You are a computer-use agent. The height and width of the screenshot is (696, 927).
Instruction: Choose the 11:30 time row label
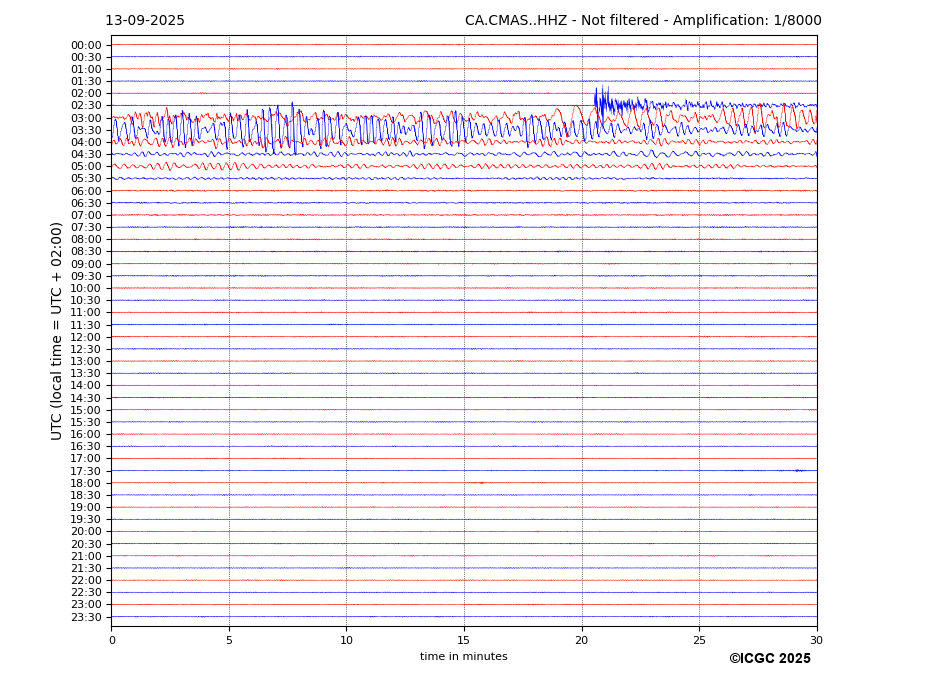point(86,325)
